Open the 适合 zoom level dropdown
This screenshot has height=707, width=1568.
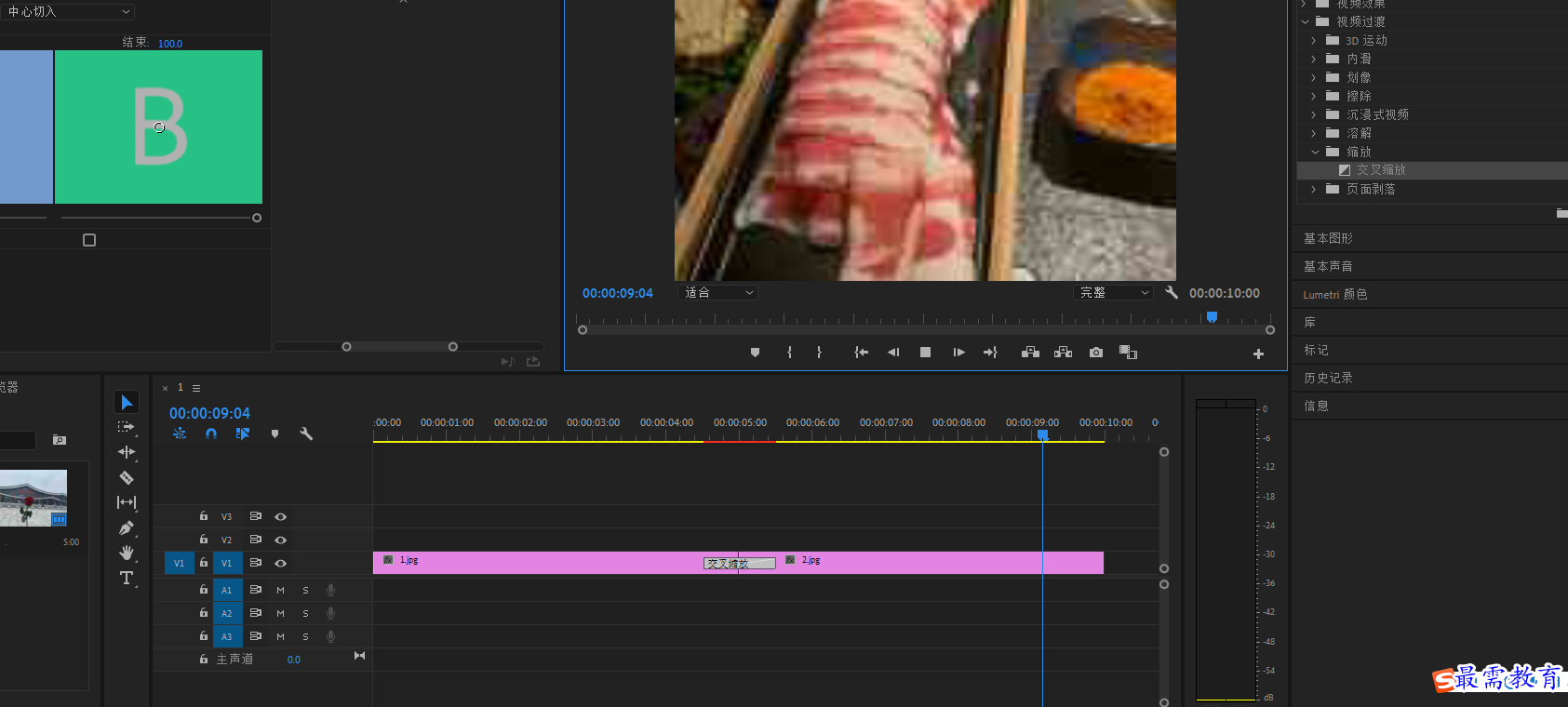tap(718, 292)
